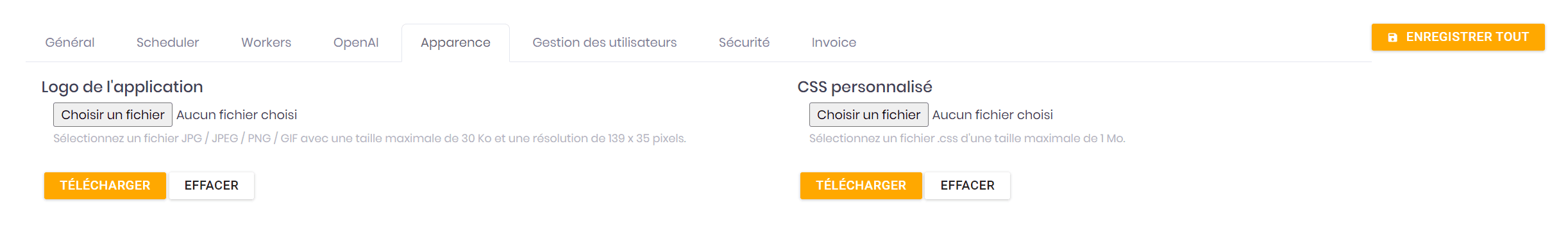Click the CSS 'Aucun fichier choisi' label
Image resolution: width=1568 pixels, height=237 pixels.
click(x=993, y=115)
